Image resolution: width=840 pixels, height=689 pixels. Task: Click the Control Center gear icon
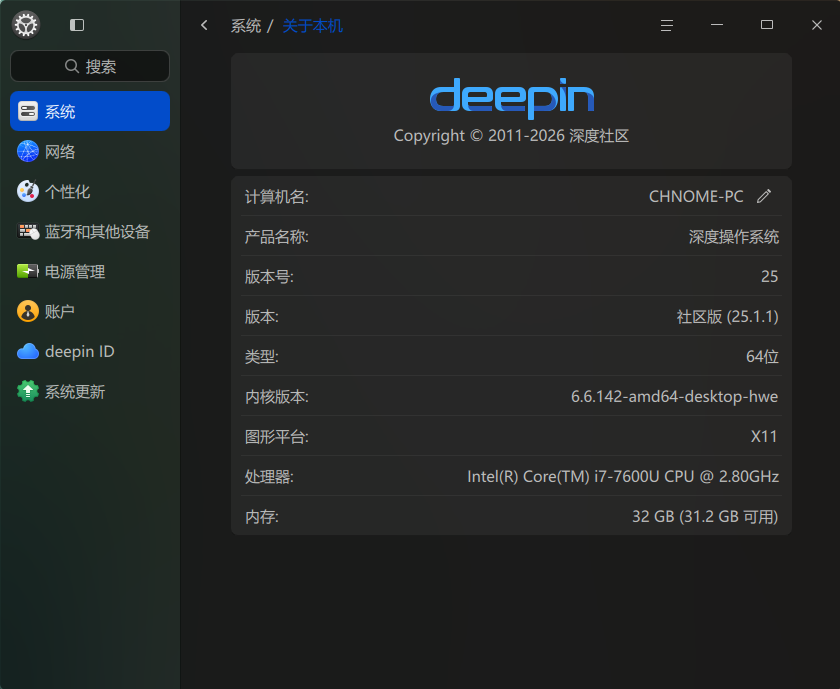[x=26, y=25]
